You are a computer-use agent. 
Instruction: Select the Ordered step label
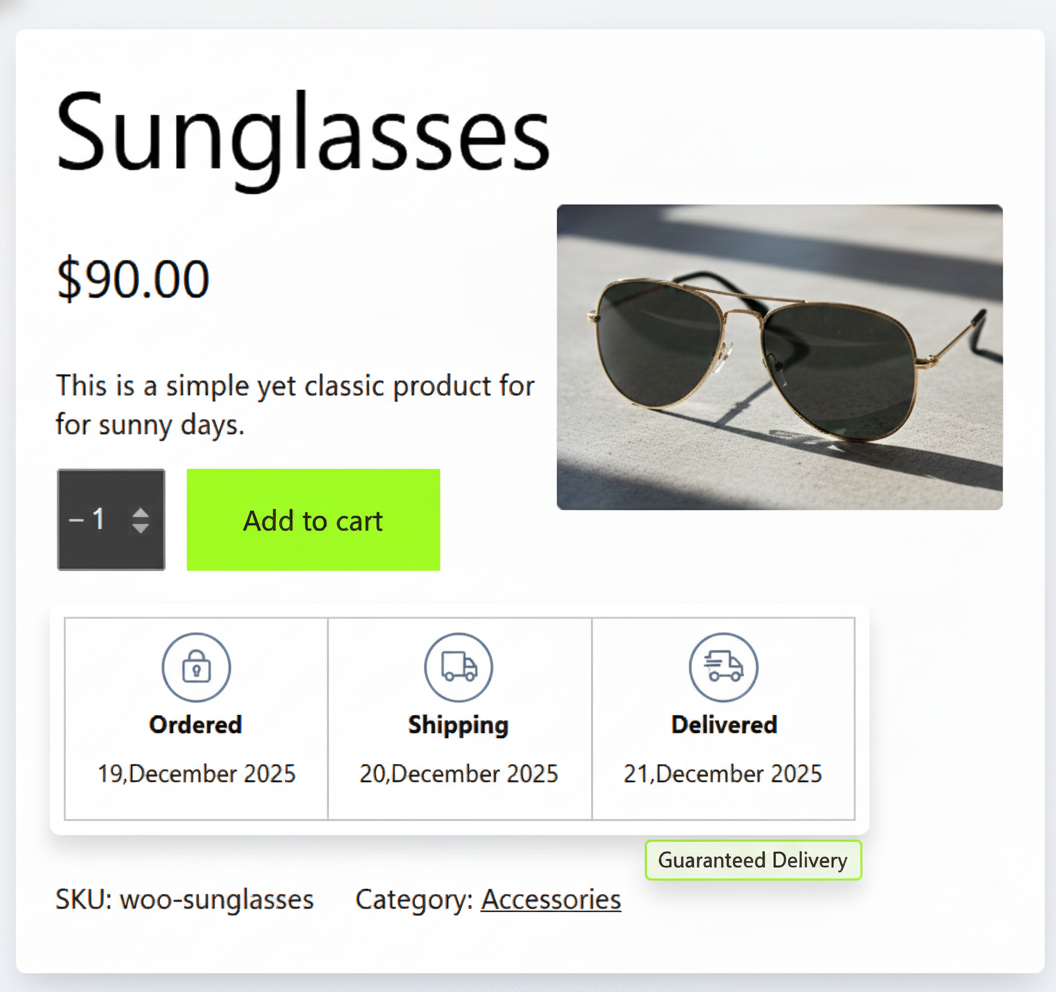click(x=196, y=725)
